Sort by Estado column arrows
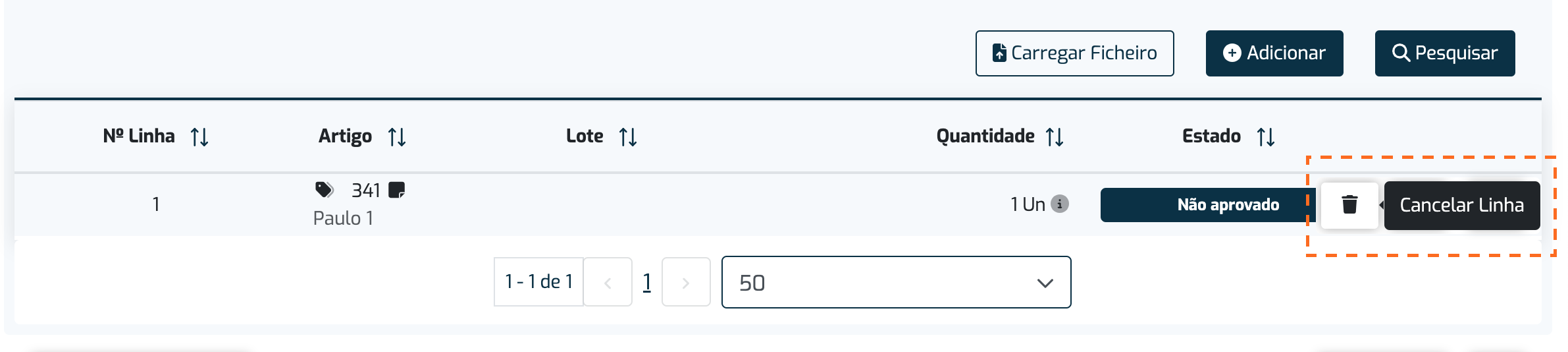 (1266, 137)
